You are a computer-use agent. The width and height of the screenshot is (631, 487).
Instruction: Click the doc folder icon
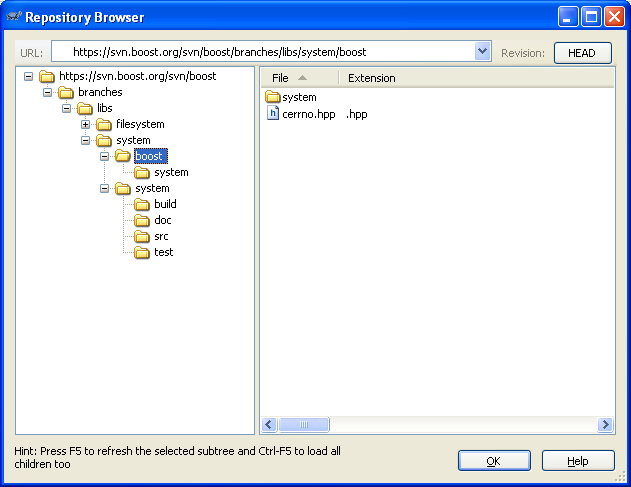pos(142,220)
